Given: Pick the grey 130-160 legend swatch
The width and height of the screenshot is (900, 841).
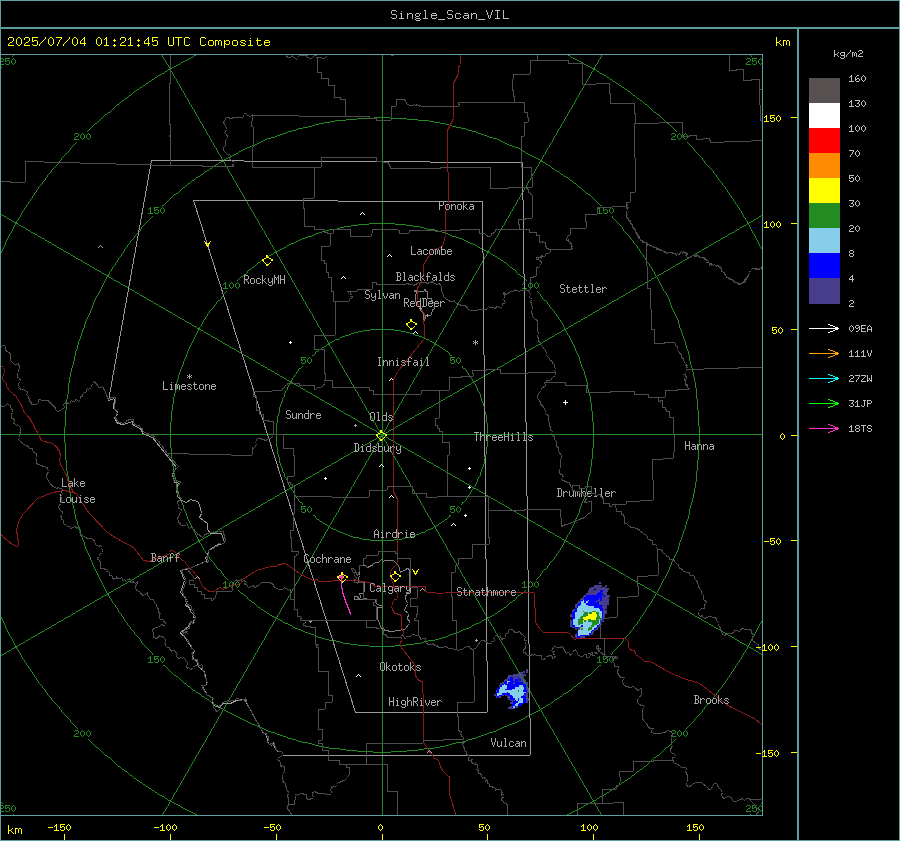Looking at the screenshot, I should [824, 91].
